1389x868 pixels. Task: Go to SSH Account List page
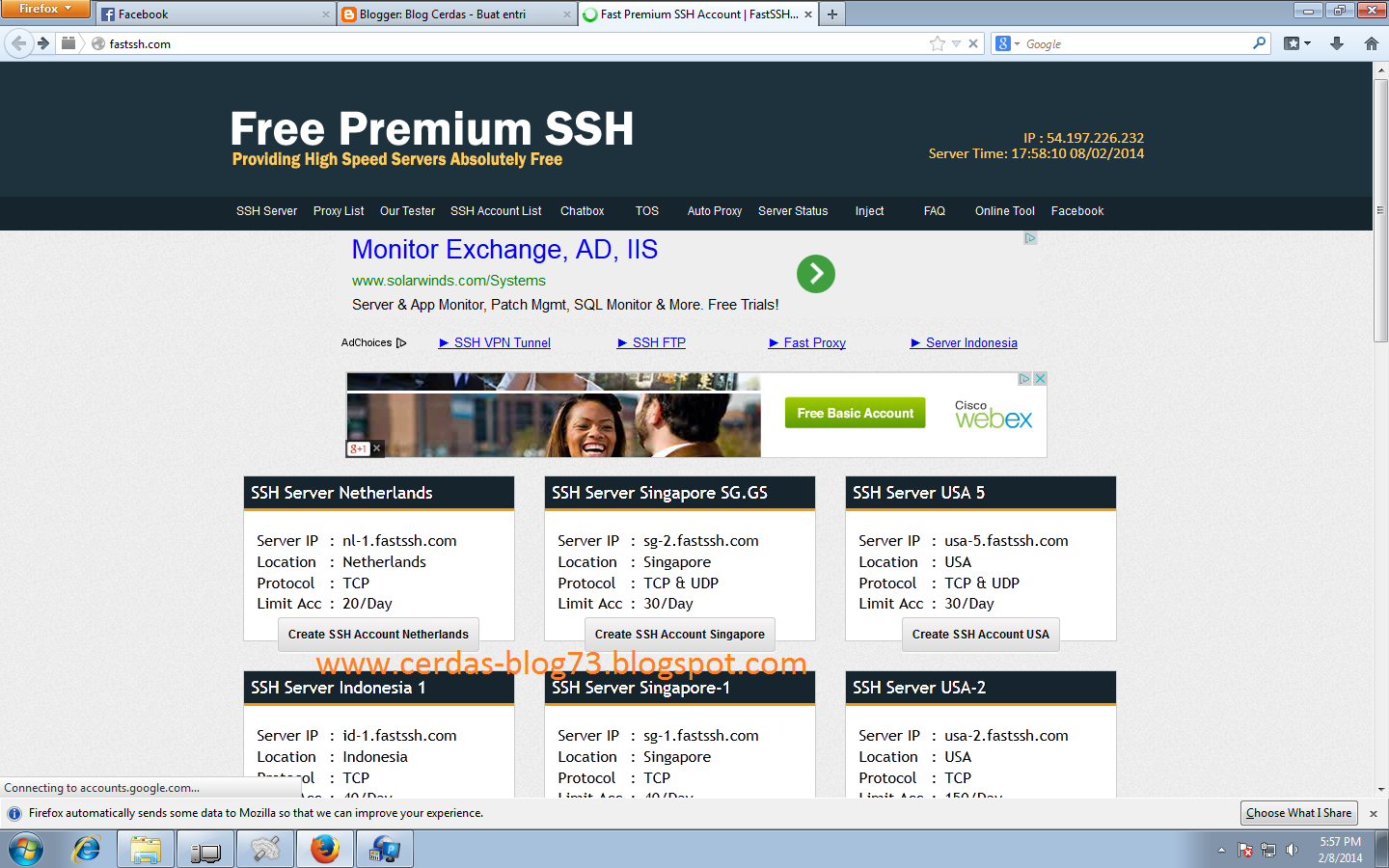click(496, 211)
